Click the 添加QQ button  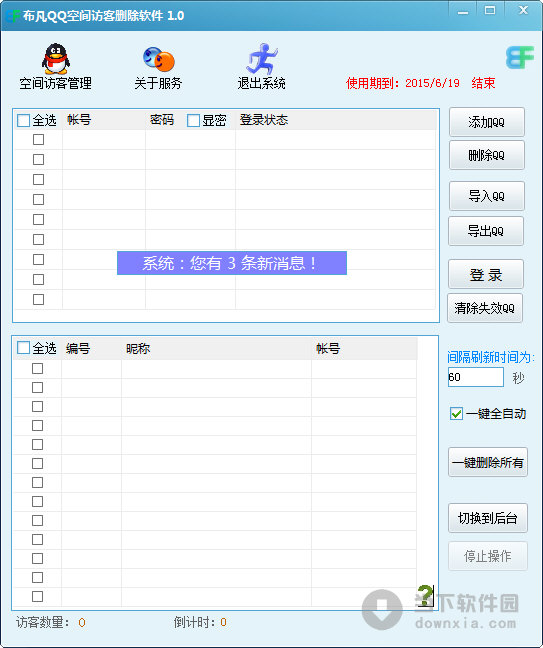487,122
